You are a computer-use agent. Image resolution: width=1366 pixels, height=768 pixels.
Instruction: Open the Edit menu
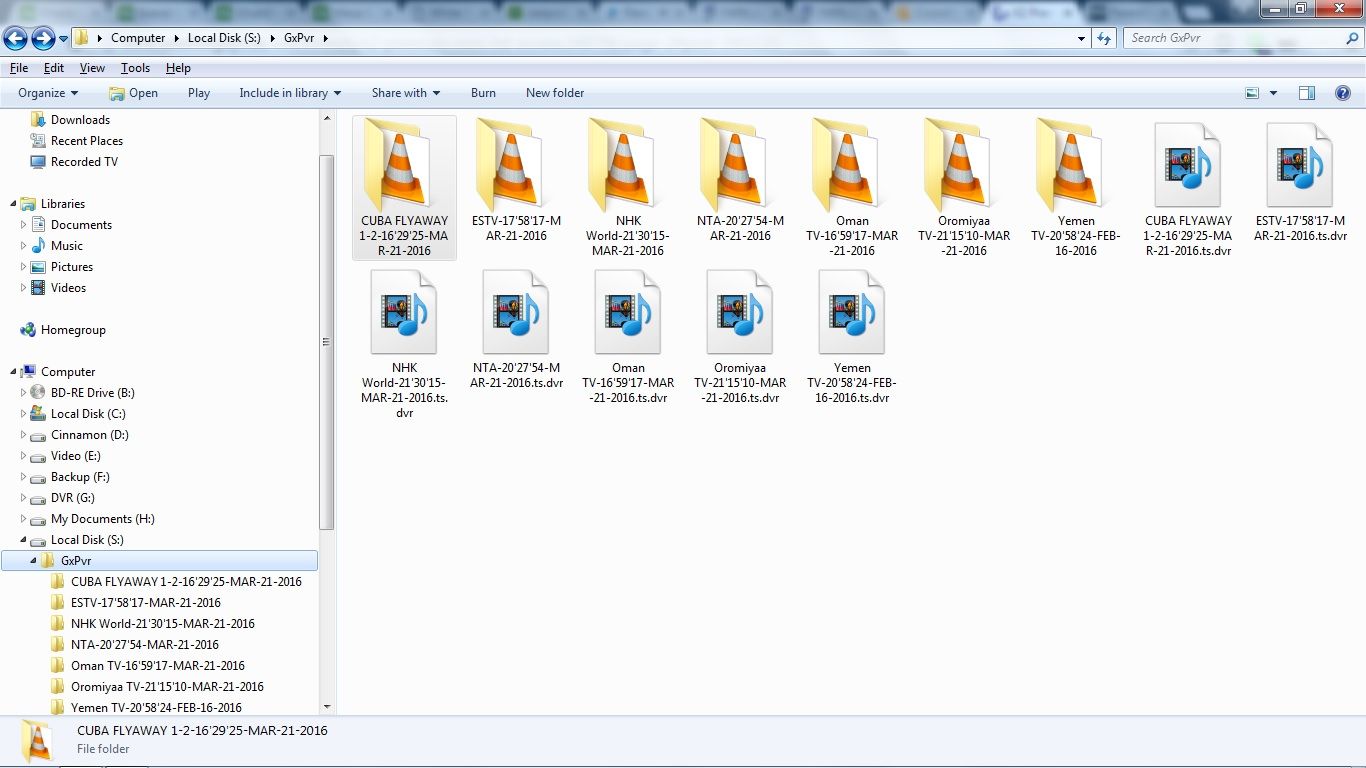click(x=54, y=68)
